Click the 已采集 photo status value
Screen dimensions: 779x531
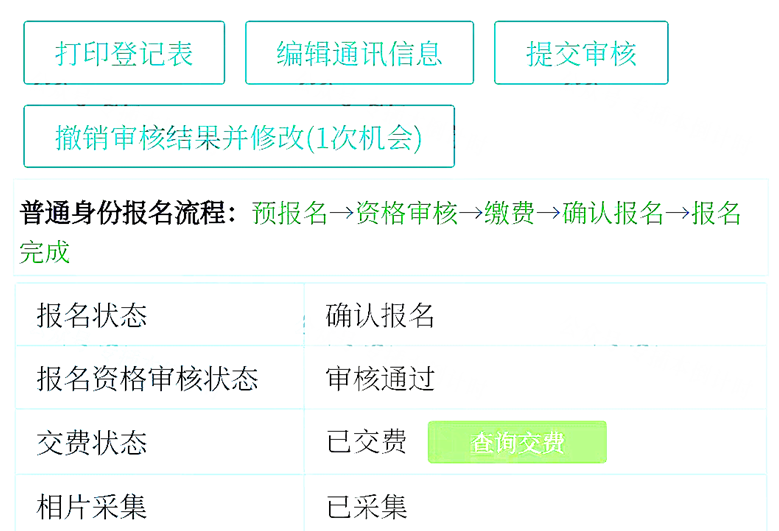click(x=367, y=506)
